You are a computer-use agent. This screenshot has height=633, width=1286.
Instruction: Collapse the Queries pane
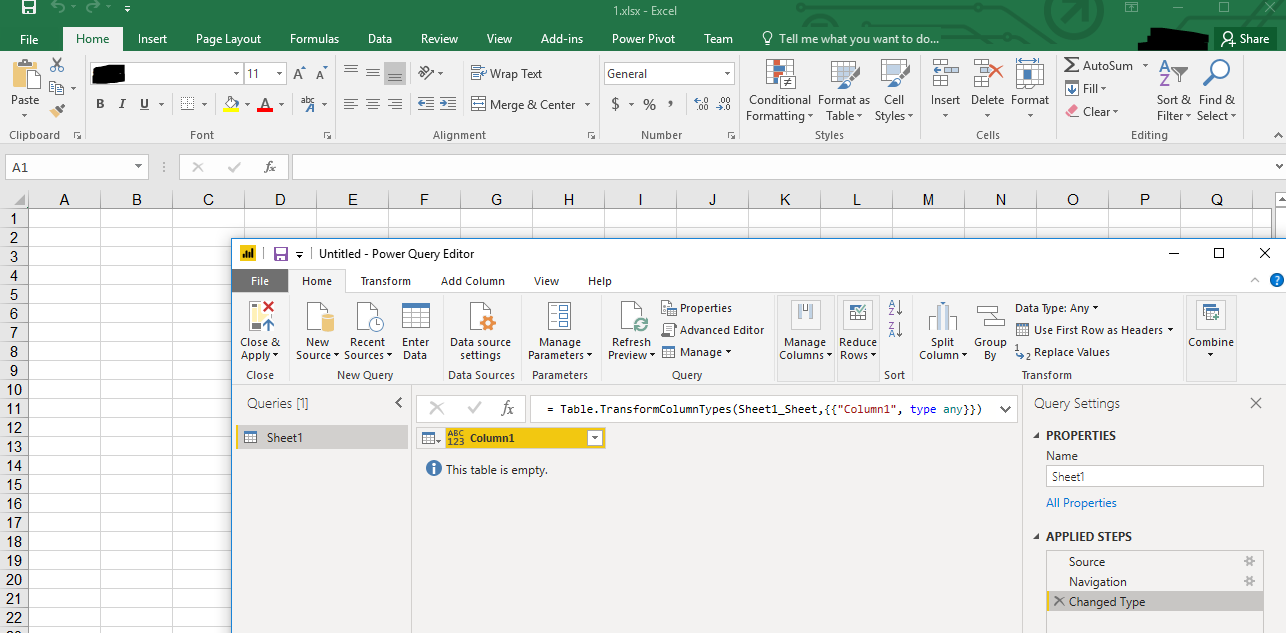point(398,403)
